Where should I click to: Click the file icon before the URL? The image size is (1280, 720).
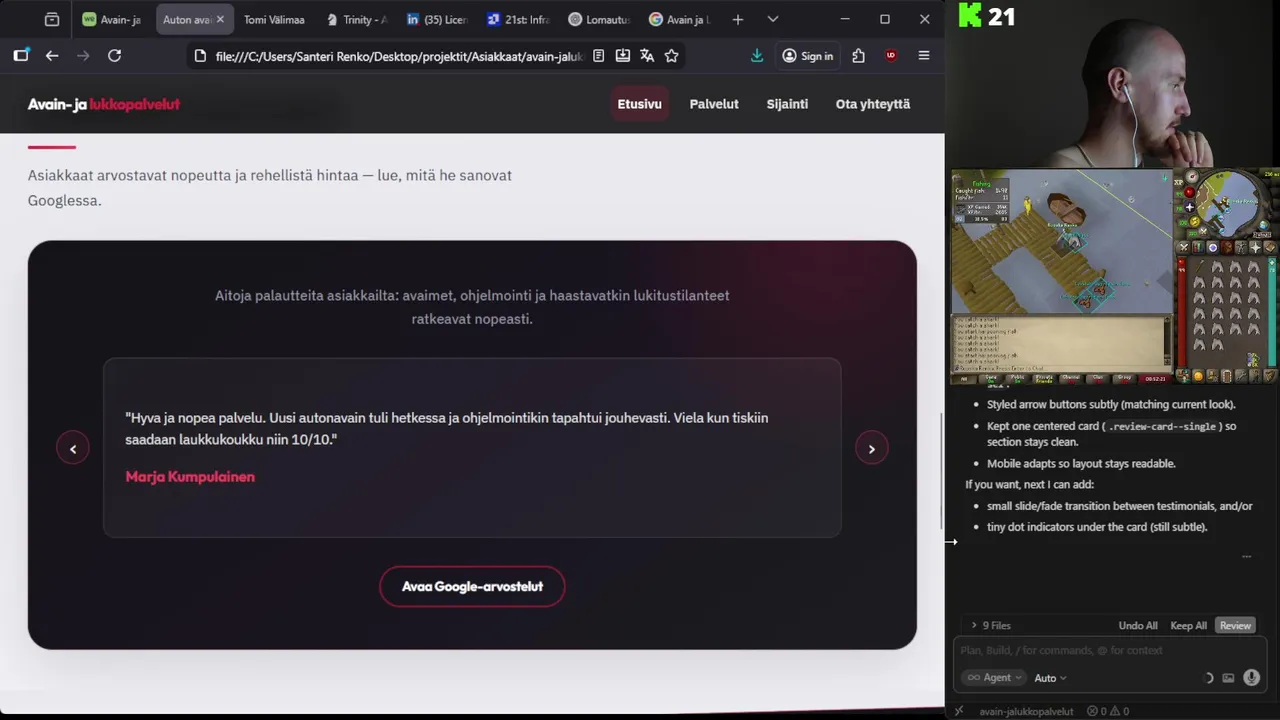(200, 56)
